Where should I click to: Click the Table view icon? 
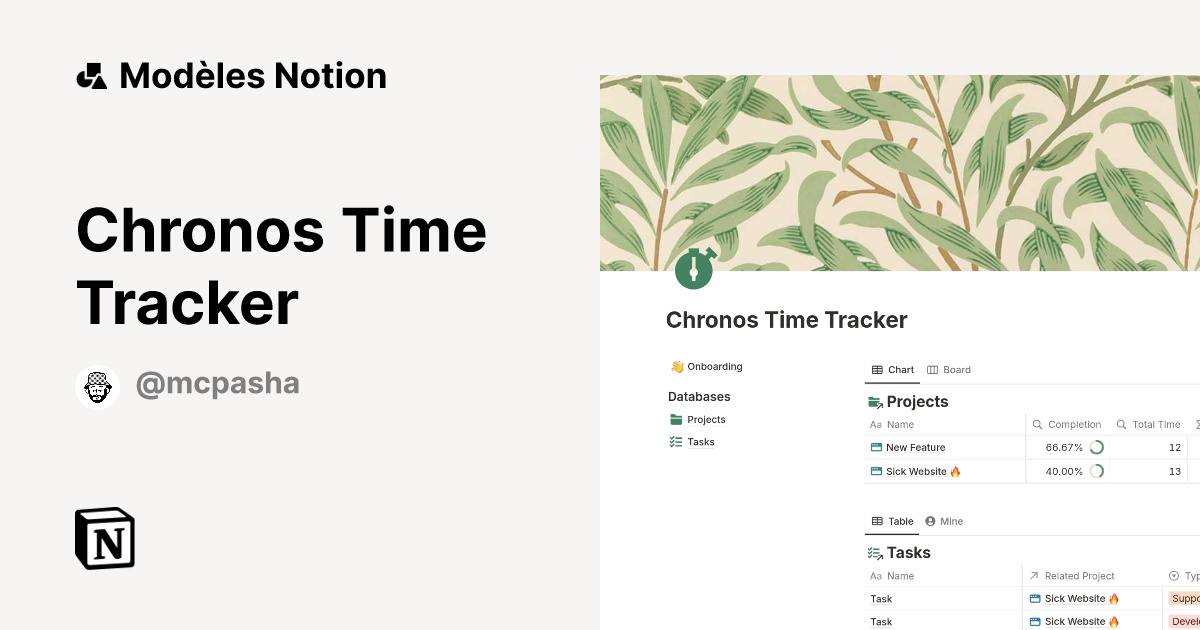click(x=875, y=521)
